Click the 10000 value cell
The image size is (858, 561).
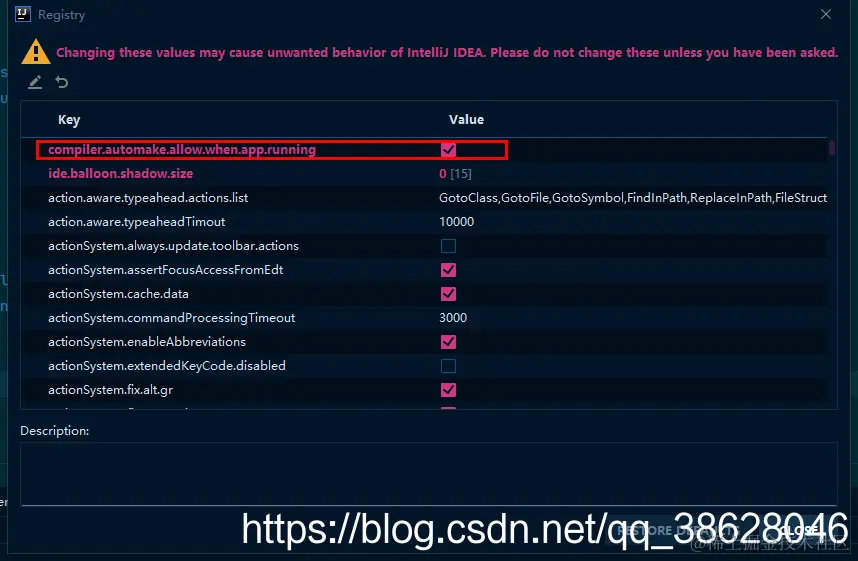(456, 222)
